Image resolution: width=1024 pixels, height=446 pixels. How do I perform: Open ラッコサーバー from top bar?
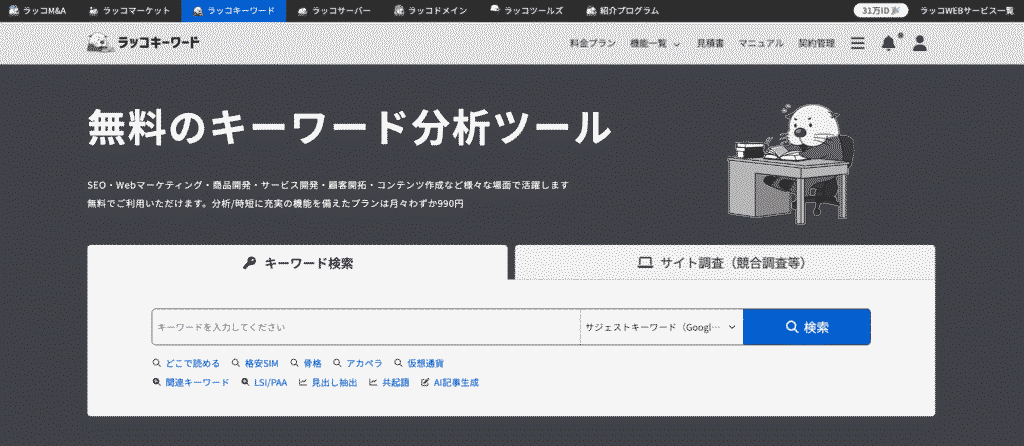click(333, 10)
